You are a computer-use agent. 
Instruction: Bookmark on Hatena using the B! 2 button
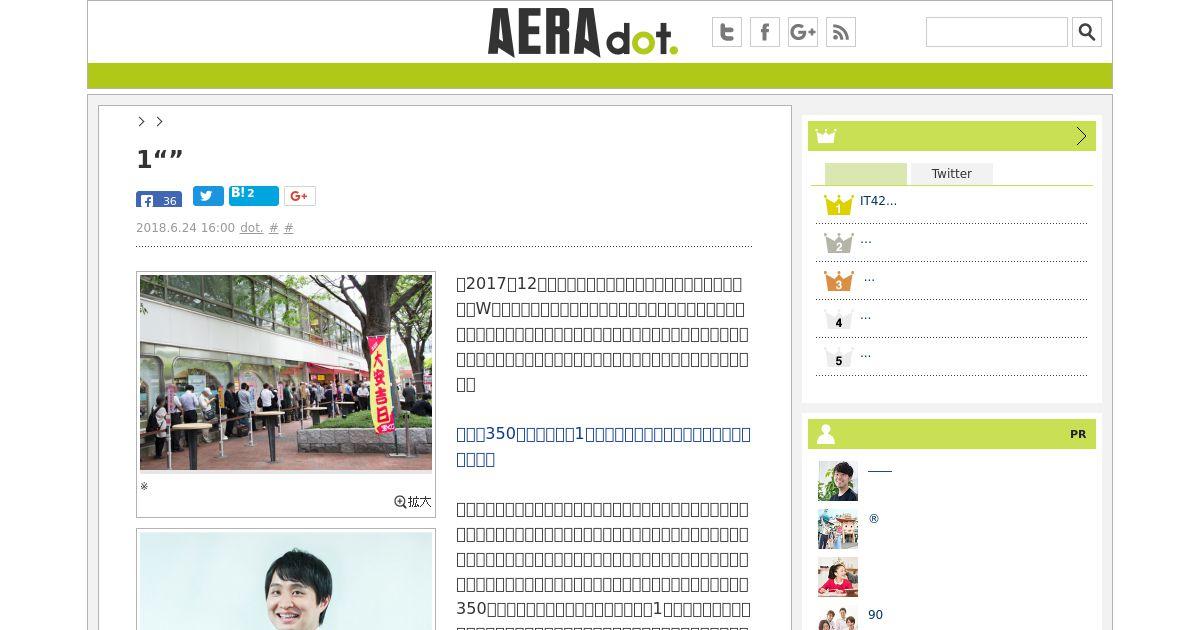254,195
